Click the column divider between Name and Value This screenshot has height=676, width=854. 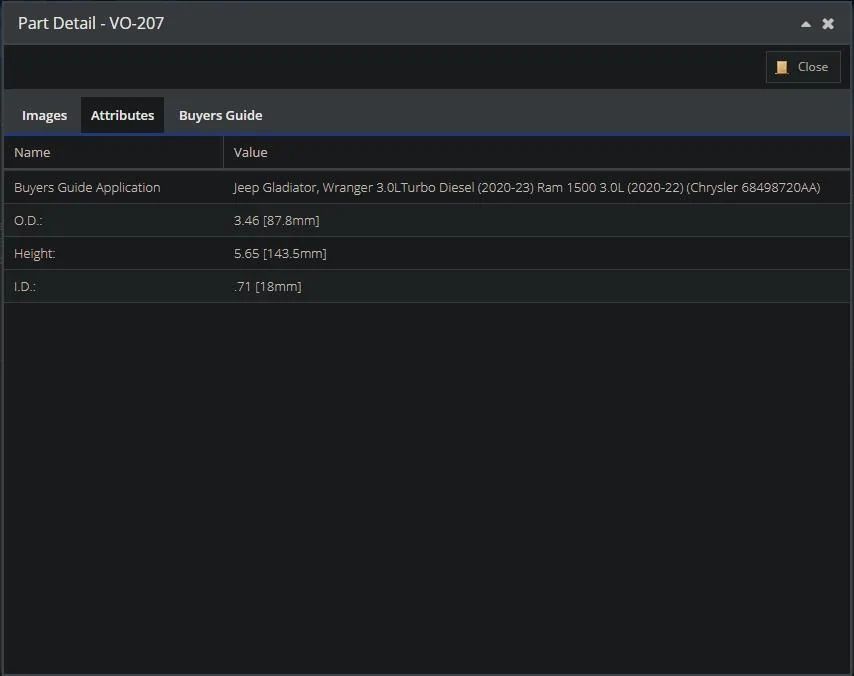[x=223, y=152]
